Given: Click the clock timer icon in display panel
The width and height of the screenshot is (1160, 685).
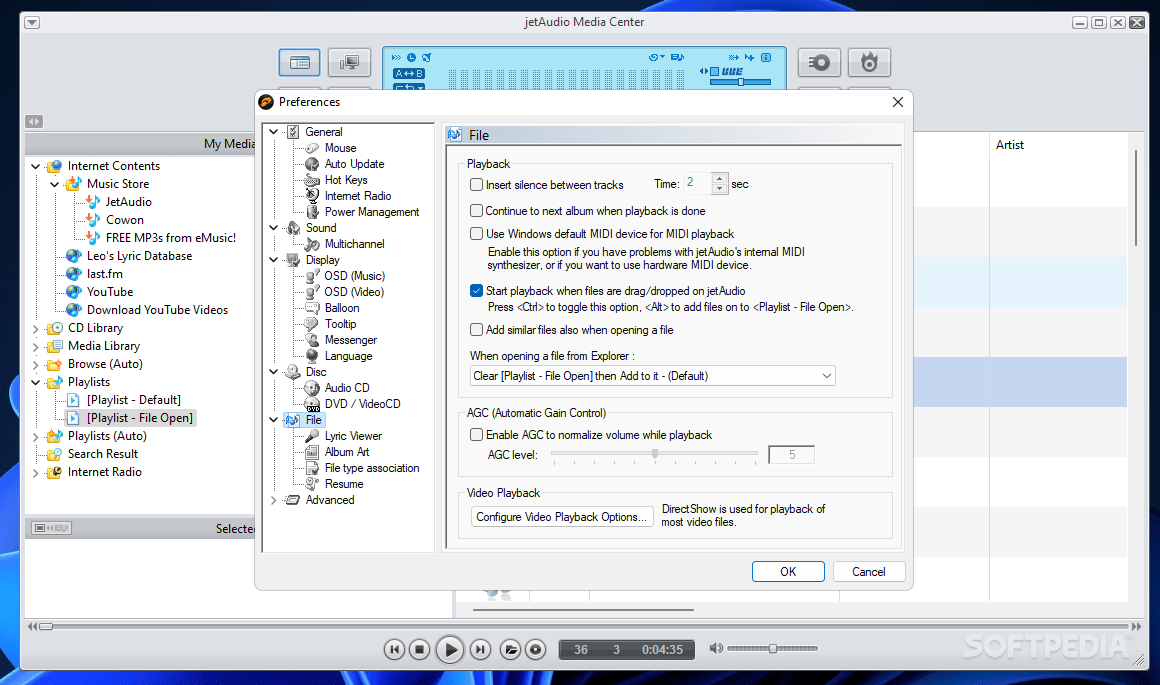Looking at the screenshot, I should [411, 57].
